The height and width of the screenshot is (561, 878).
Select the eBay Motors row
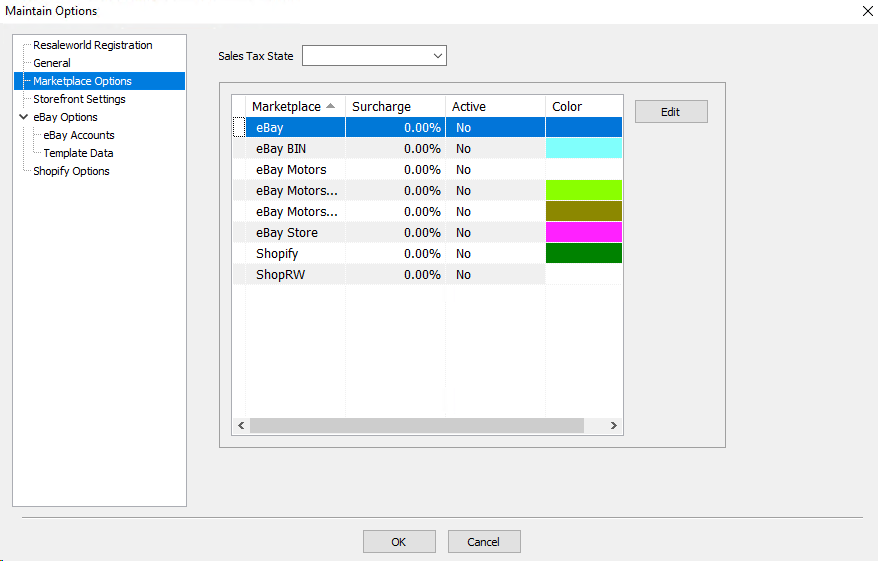(427, 170)
